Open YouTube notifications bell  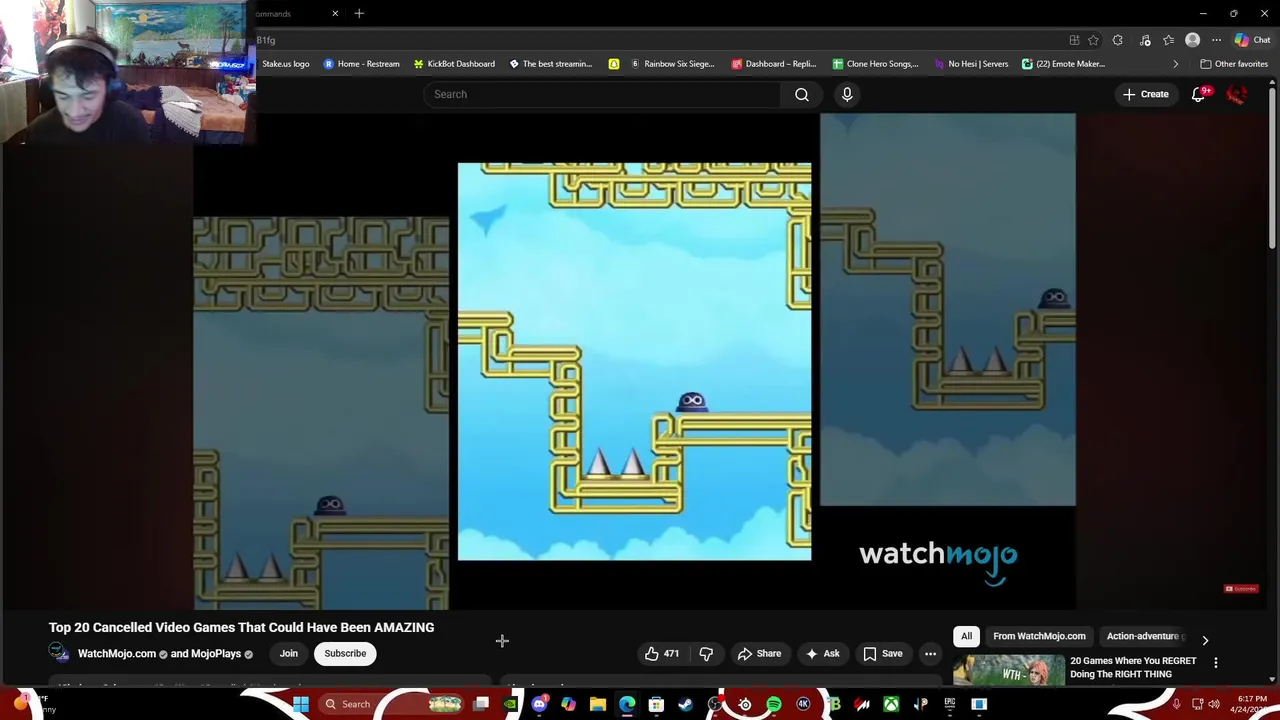pos(1198,94)
